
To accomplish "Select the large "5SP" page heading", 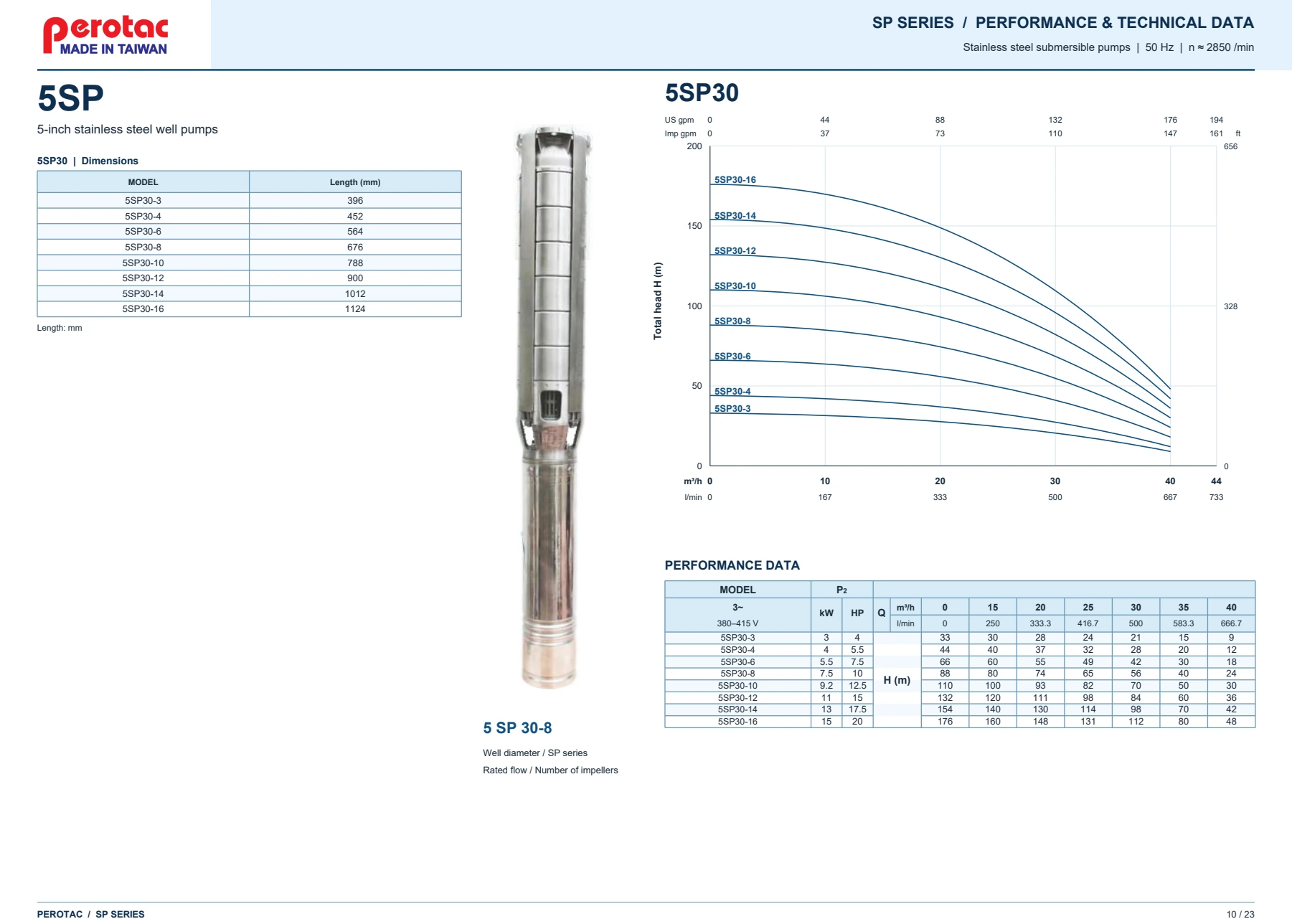I will pos(70,98).
